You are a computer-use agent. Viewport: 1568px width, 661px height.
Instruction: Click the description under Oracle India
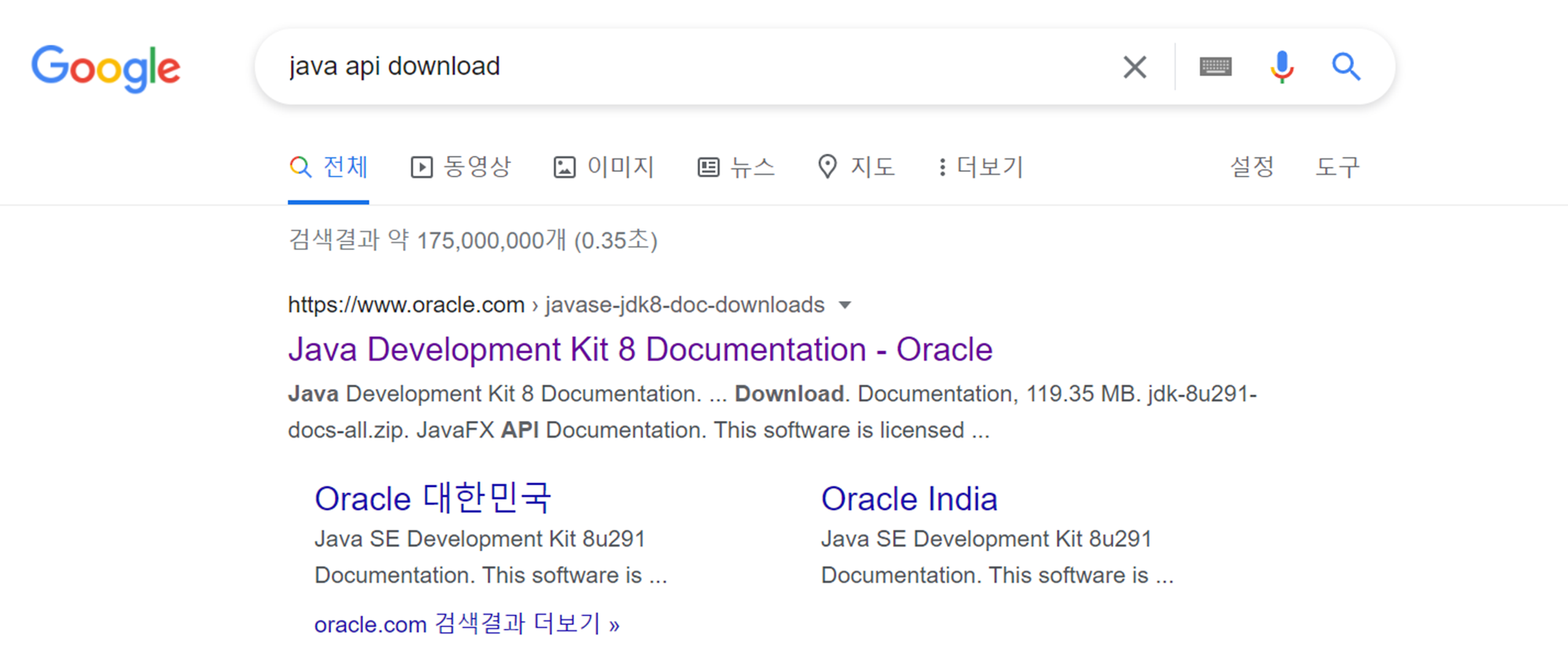[x=997, y=557]
